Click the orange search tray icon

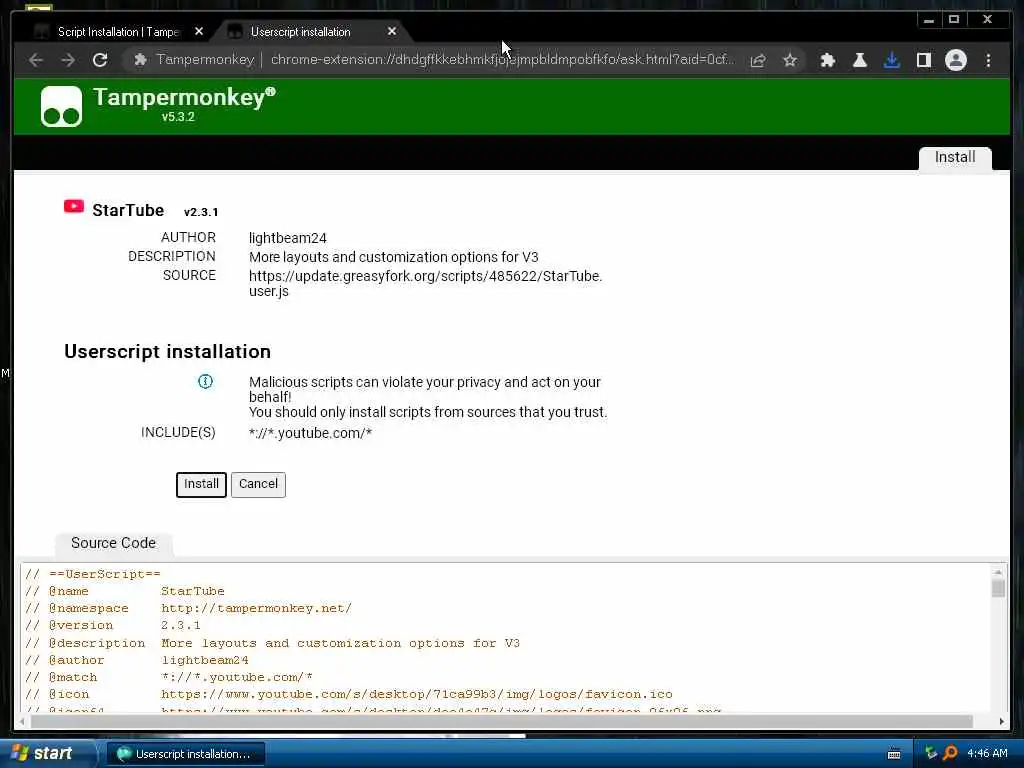coord(951,754)
